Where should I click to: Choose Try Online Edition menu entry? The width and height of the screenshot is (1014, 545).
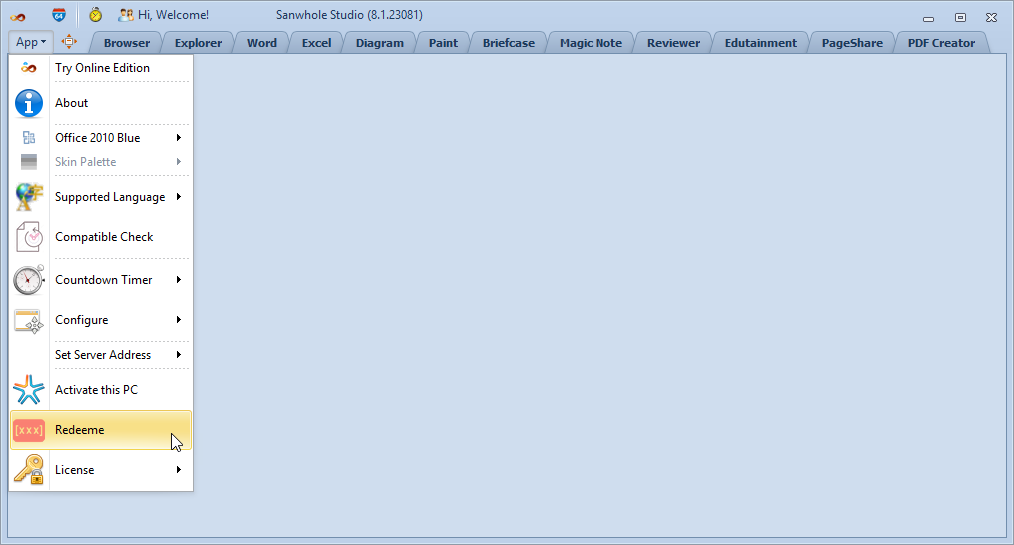pos(102,68)
